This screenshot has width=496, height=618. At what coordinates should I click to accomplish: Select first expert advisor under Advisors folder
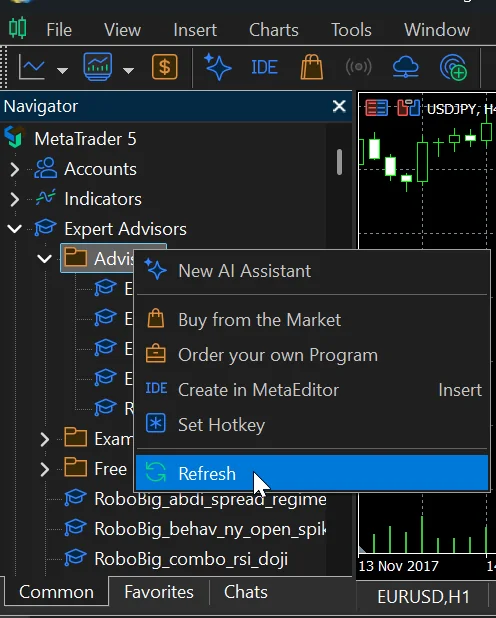tap(113, 289)
